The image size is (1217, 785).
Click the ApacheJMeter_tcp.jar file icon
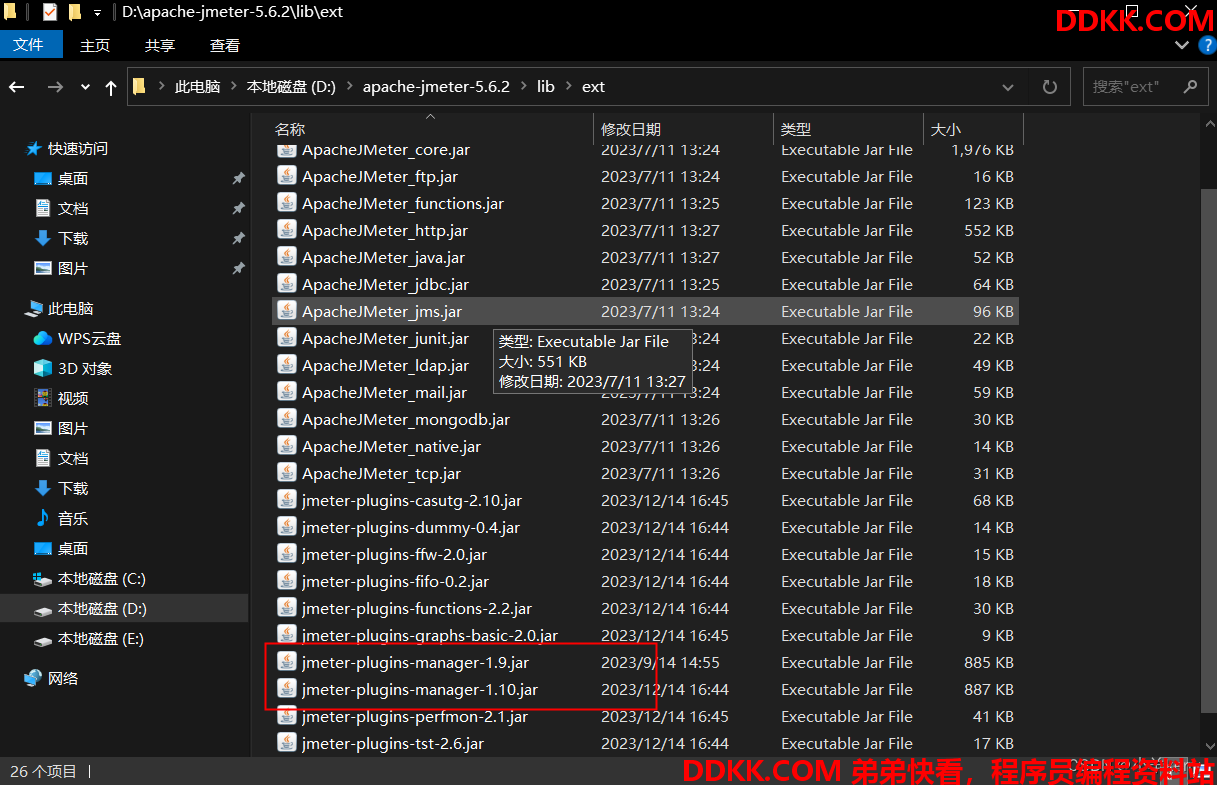click(x=286, y=473)
